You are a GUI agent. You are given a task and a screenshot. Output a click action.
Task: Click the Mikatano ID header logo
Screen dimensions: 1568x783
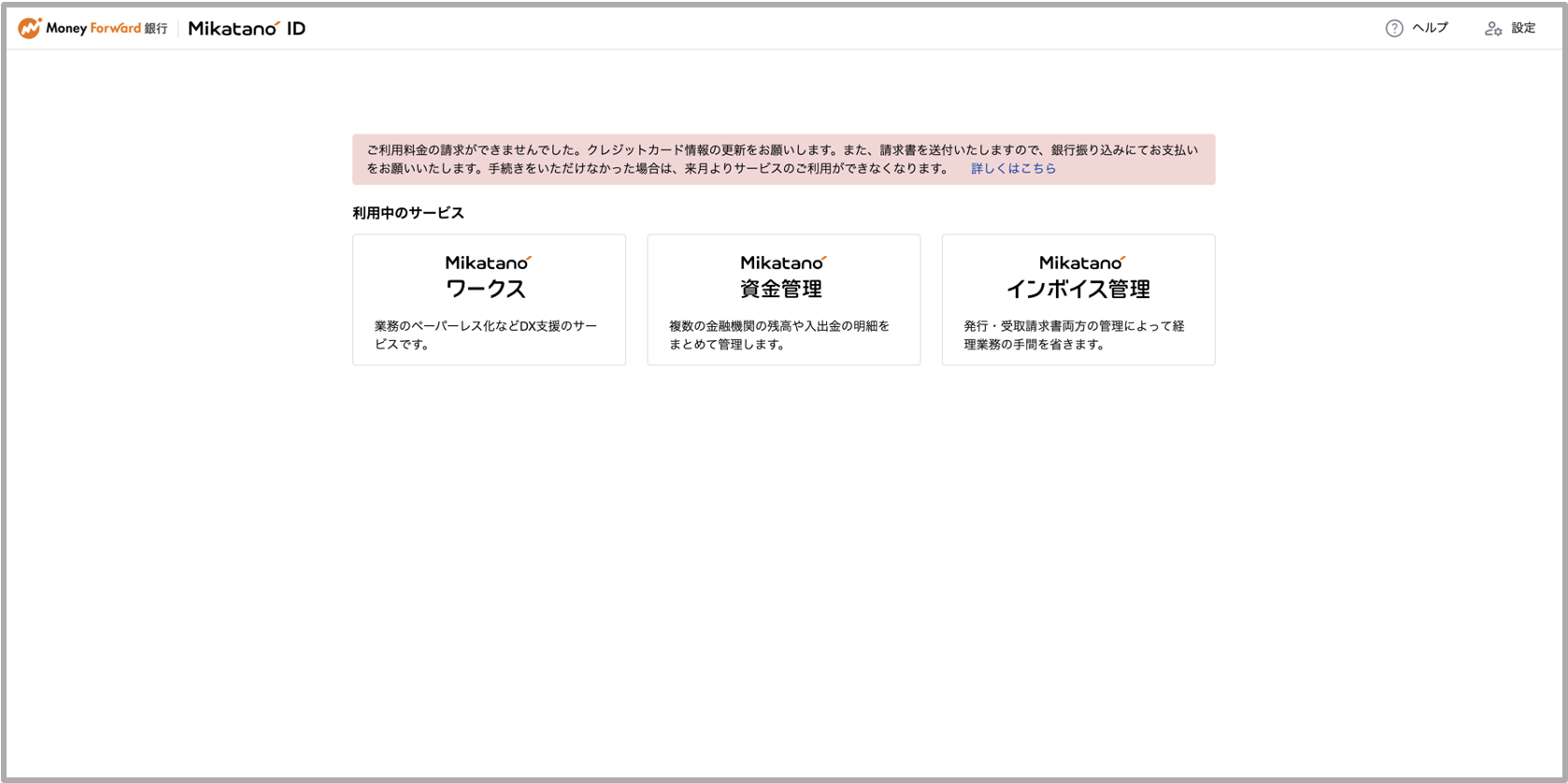tap(247, 29)
